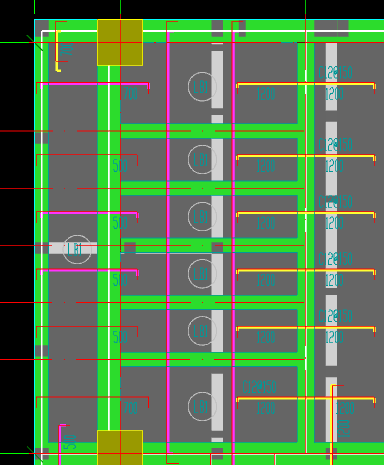The image size is (384, 465).
Task: Click the horizontal 700 label below the top yellow column
Action: 130,94
